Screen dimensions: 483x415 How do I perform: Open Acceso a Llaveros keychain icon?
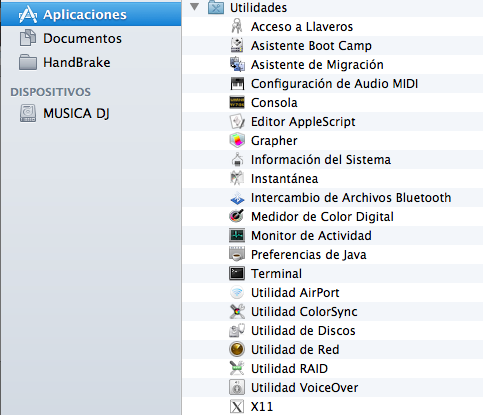(x=237, y=26)
